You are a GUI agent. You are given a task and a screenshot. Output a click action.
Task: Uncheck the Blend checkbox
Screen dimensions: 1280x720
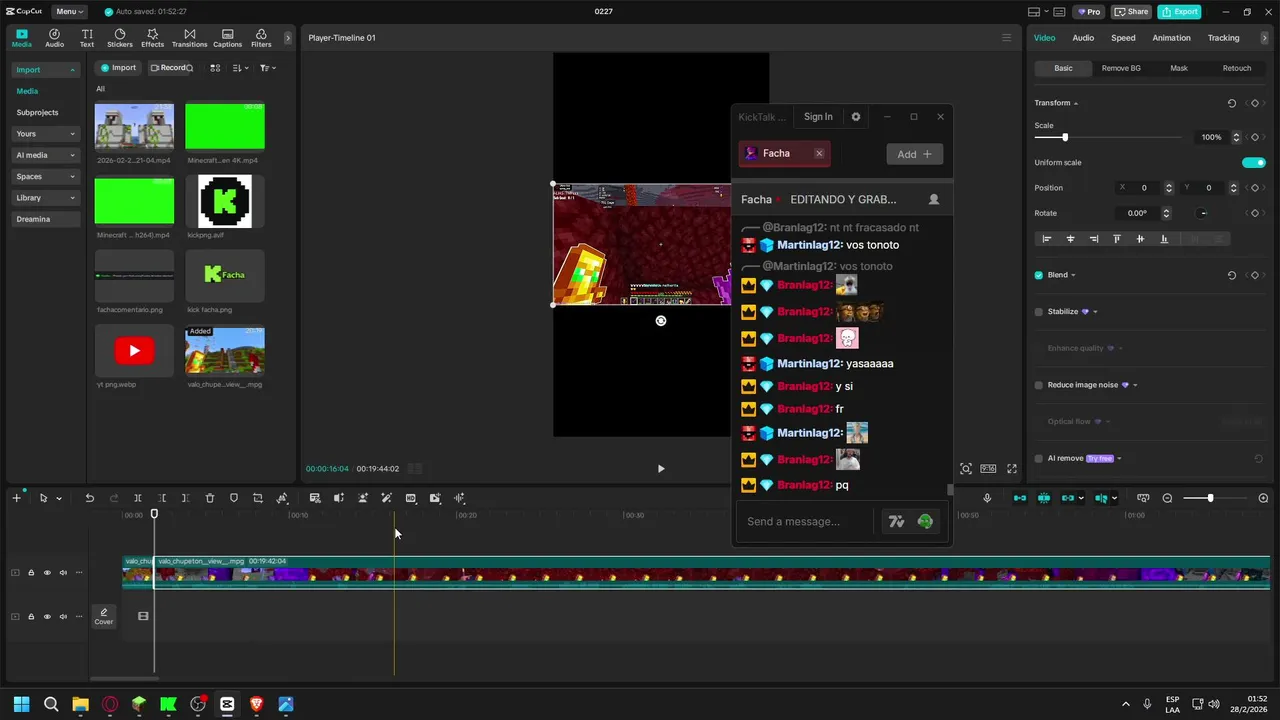[1039, 275]
